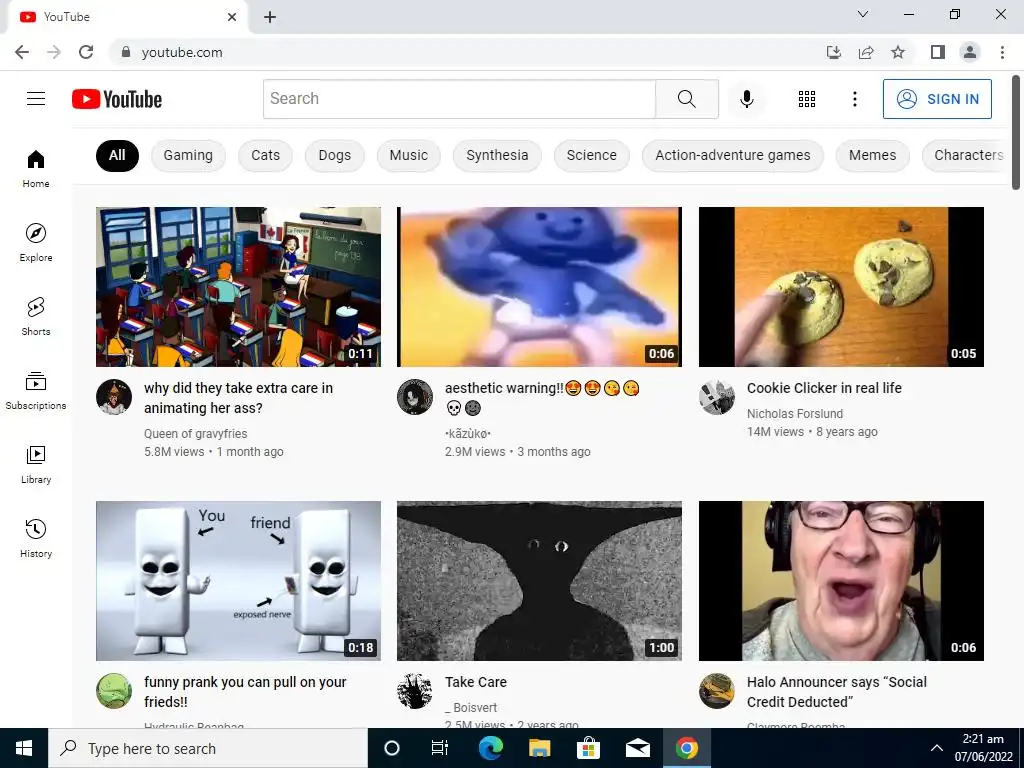Select the Memes filter chip
The width and height of the screenshot is (1024, 768).
coord(872,155)
